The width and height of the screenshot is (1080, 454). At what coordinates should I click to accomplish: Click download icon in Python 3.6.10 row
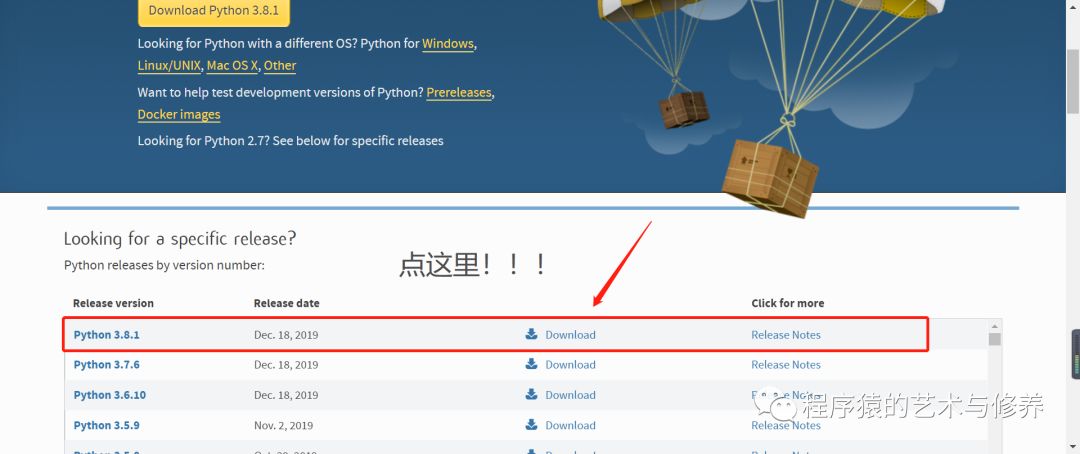point(531,394)
